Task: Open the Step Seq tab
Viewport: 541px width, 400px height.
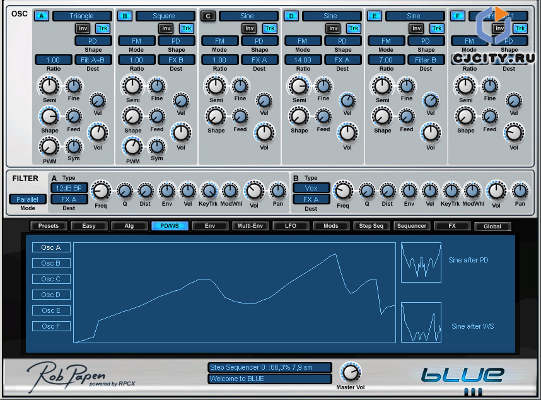Action: point(371,226)
